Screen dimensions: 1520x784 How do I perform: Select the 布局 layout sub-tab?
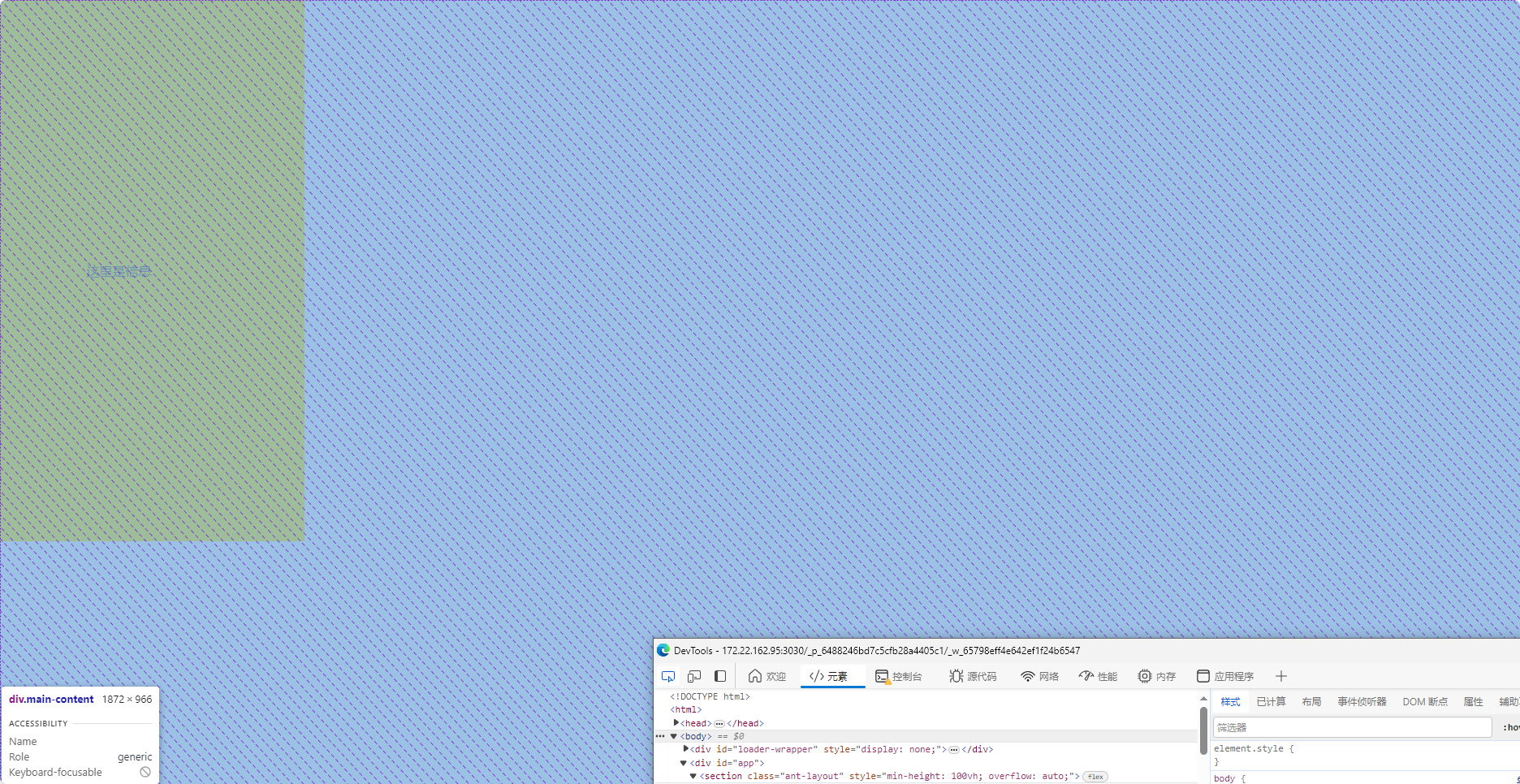(1311, 702)
